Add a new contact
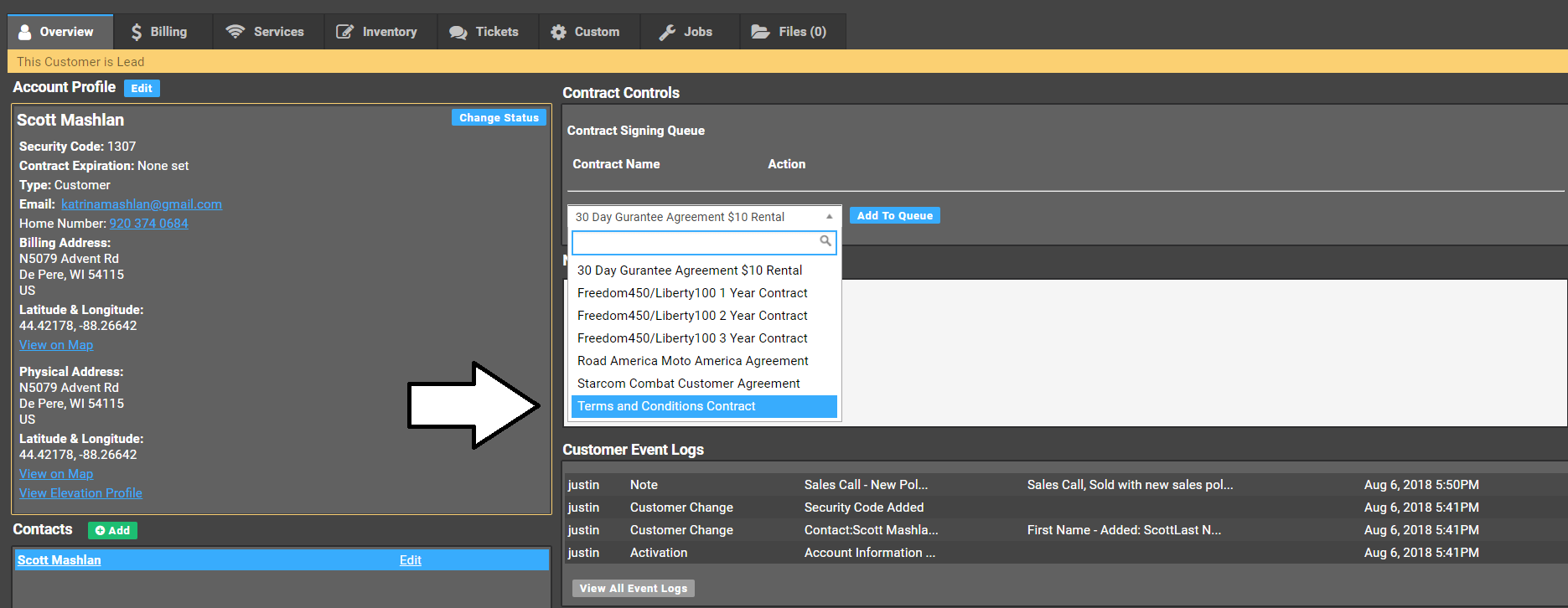The height and width of the screenshot is (608, 1568). (x=112, y=530)
